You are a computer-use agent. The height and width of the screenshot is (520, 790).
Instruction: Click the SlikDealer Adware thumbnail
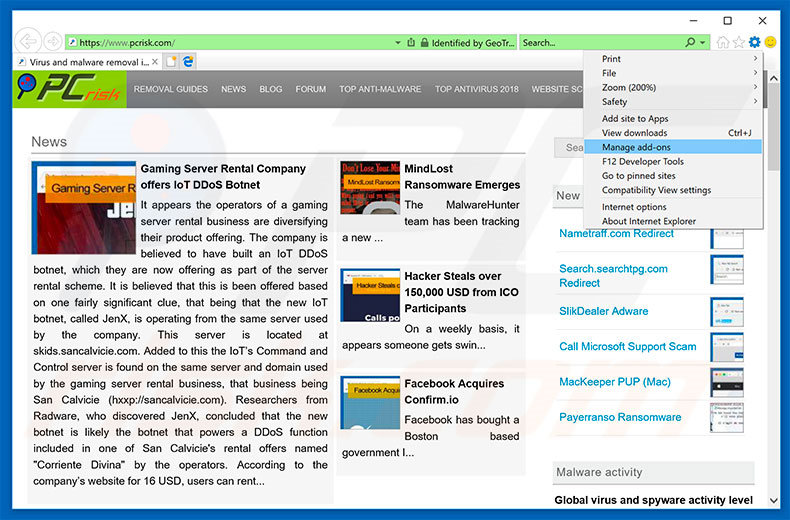click(x=727, y=312)
